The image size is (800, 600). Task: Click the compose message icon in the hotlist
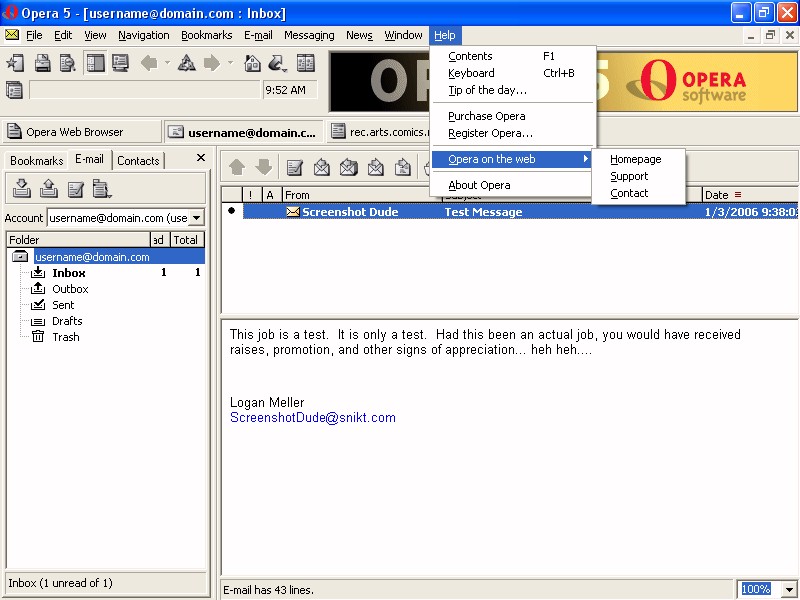click(x=76, y=189)
